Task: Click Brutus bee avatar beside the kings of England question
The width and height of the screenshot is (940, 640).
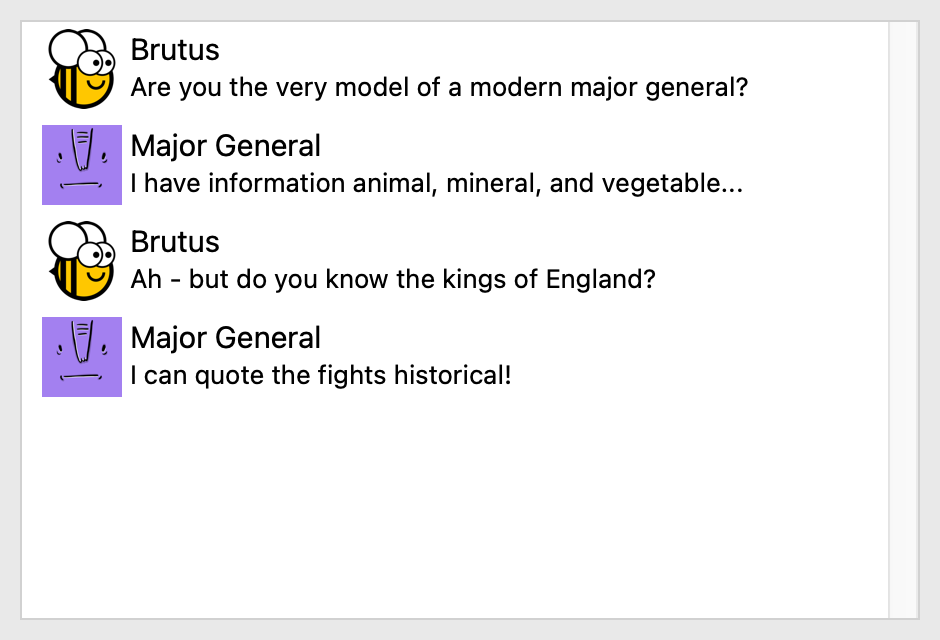Action: [81, 261]
